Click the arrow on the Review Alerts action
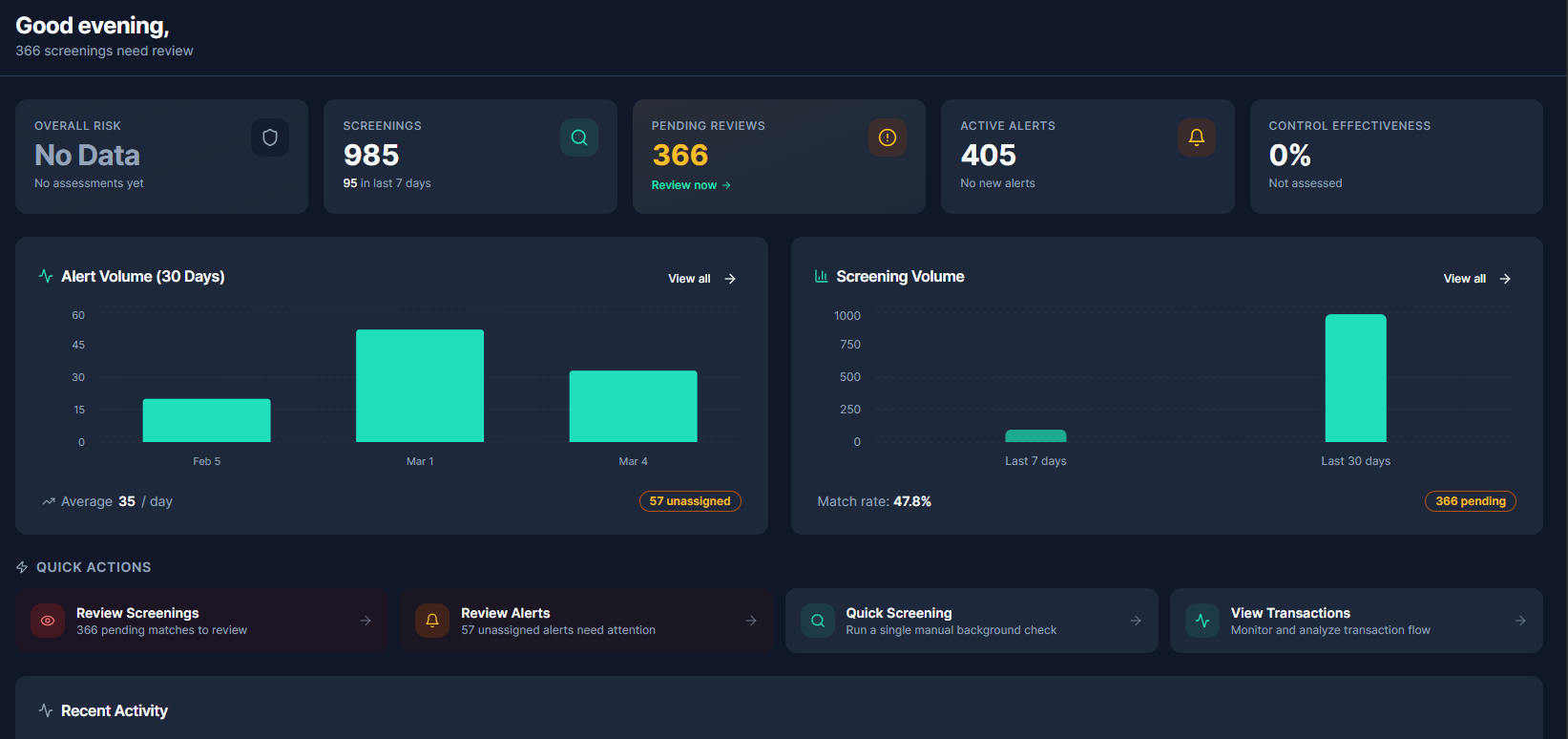This screenshot has width=1568, height=739. point(751,621)
